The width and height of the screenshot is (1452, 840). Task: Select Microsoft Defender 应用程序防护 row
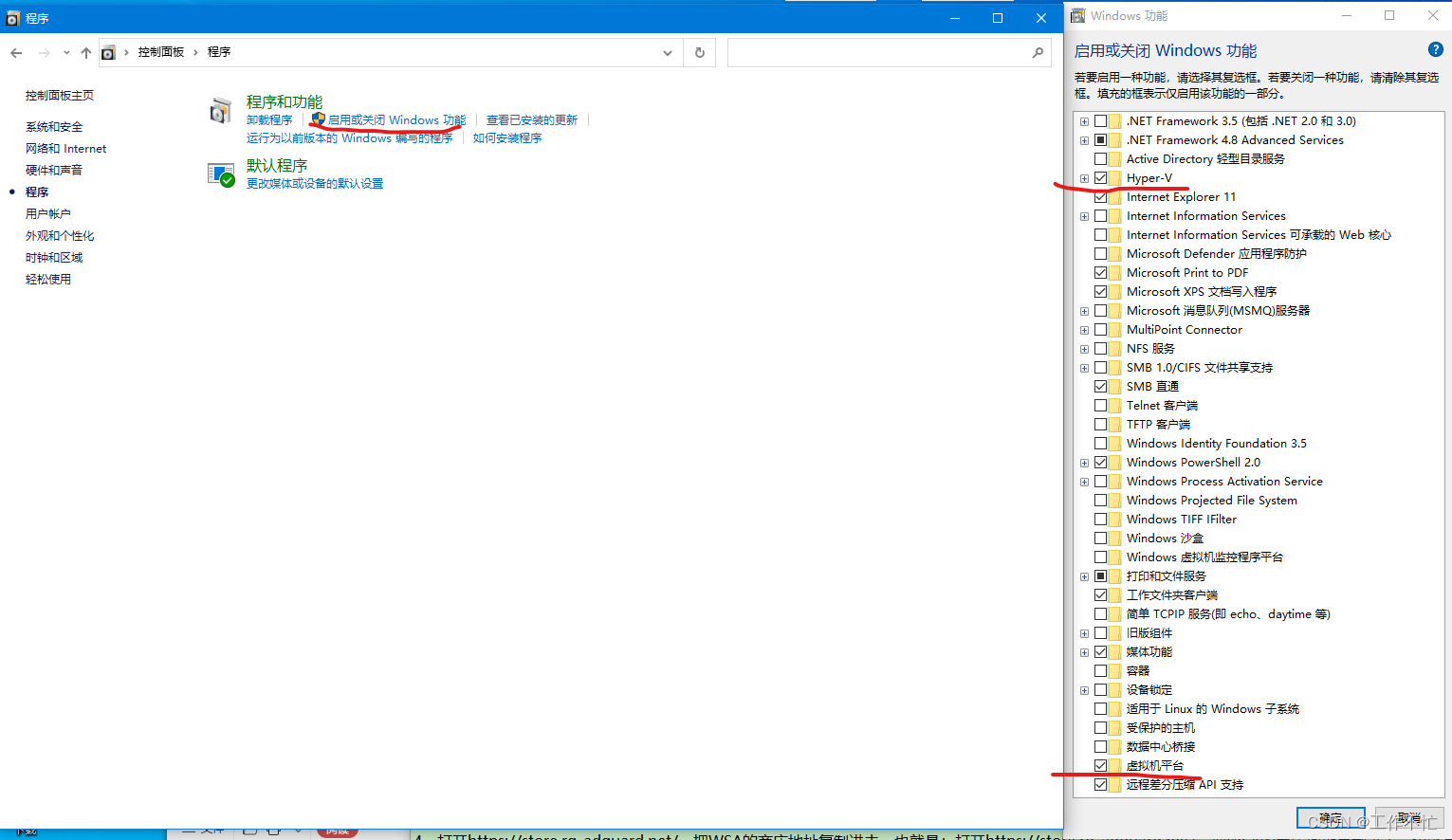[1216, 254]
